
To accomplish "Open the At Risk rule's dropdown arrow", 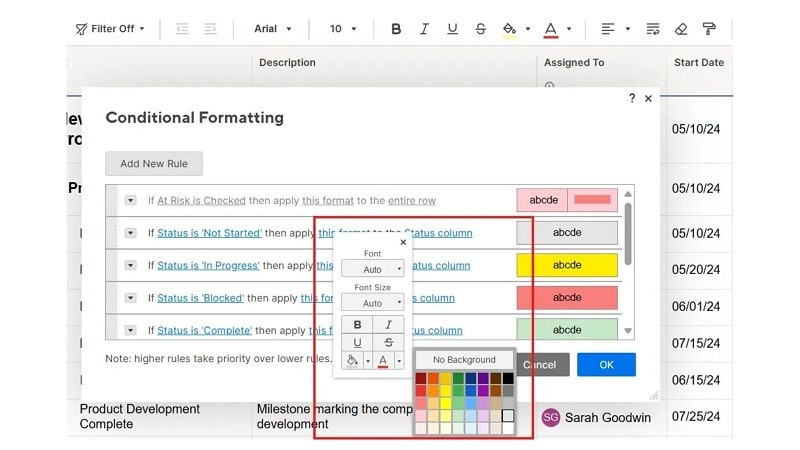I will (x=131, y=201).
